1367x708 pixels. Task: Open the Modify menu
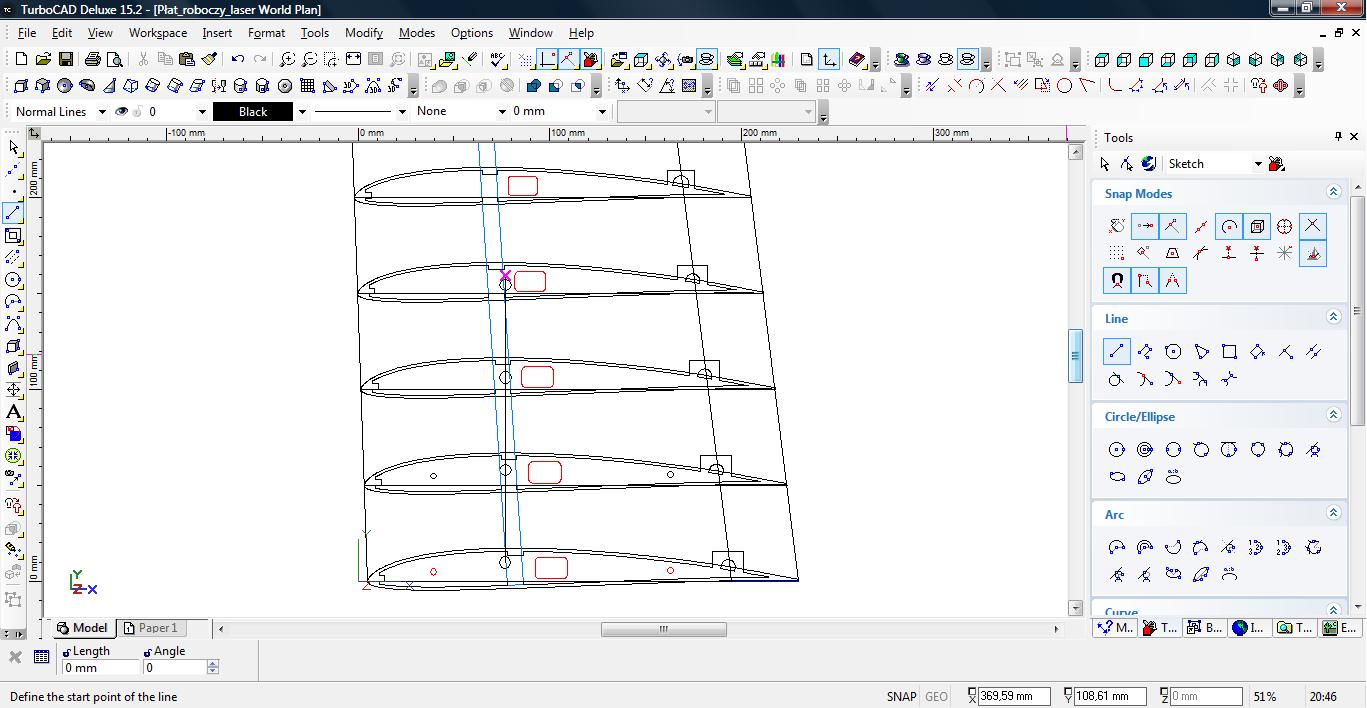(x=363, y=33)
